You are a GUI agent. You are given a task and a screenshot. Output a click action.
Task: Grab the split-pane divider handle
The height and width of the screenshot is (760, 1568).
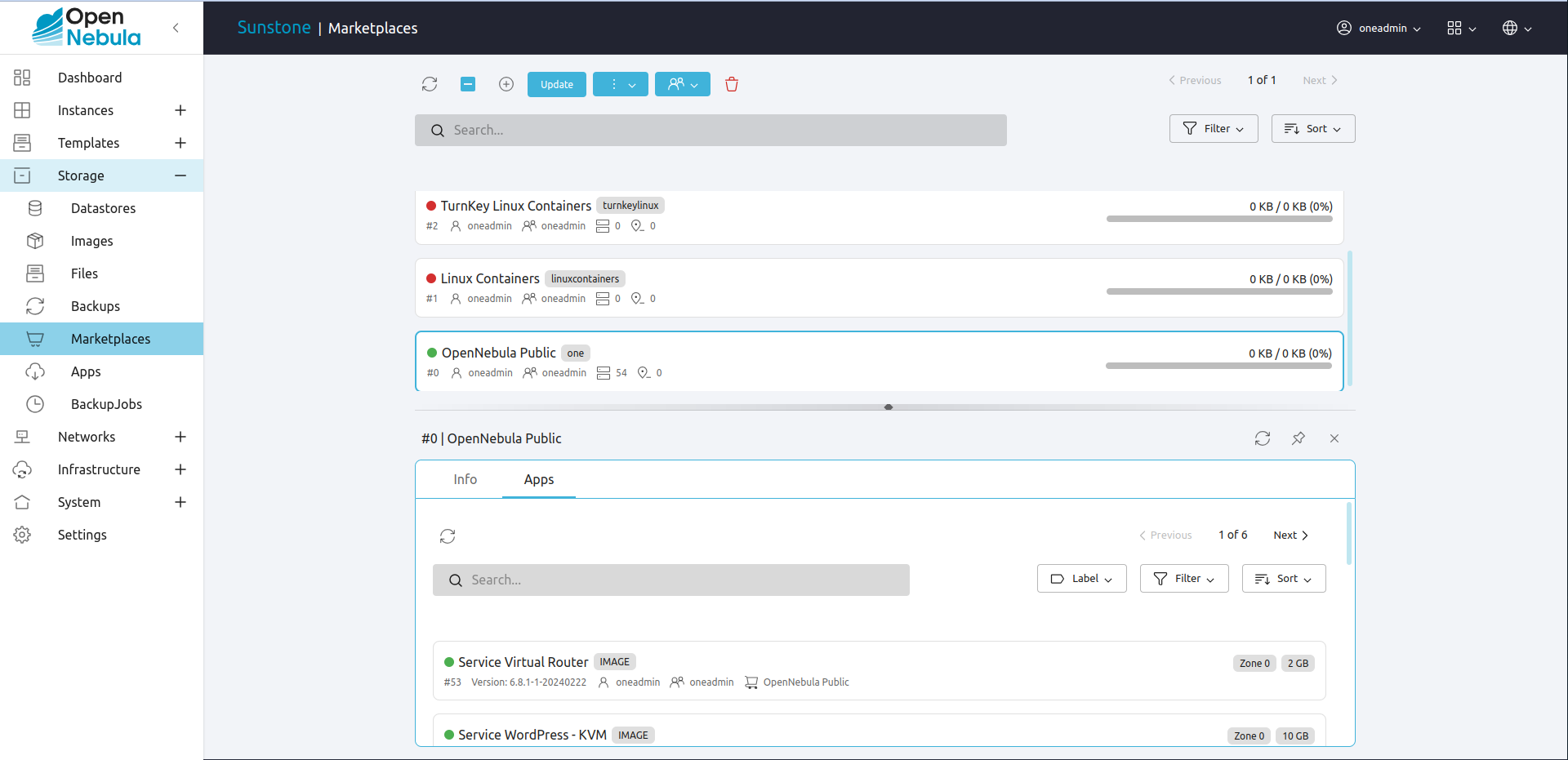pyautogui.click(x=889, y=407)
